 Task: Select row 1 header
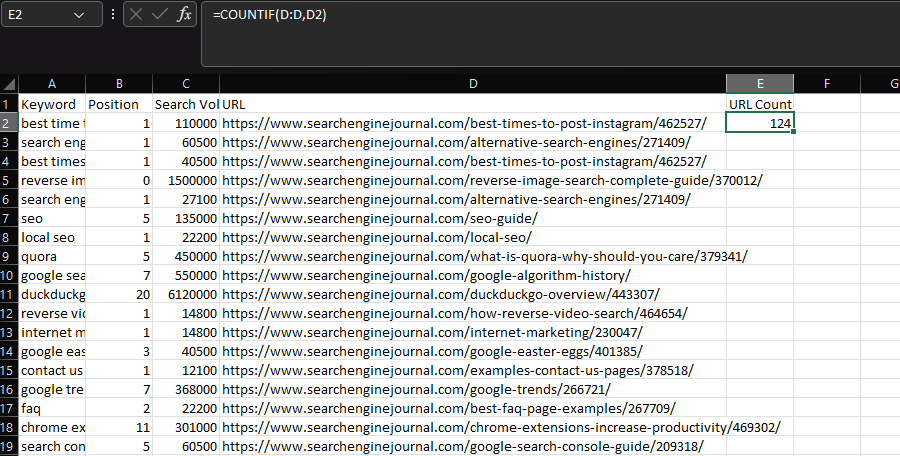tap(9, 105)
